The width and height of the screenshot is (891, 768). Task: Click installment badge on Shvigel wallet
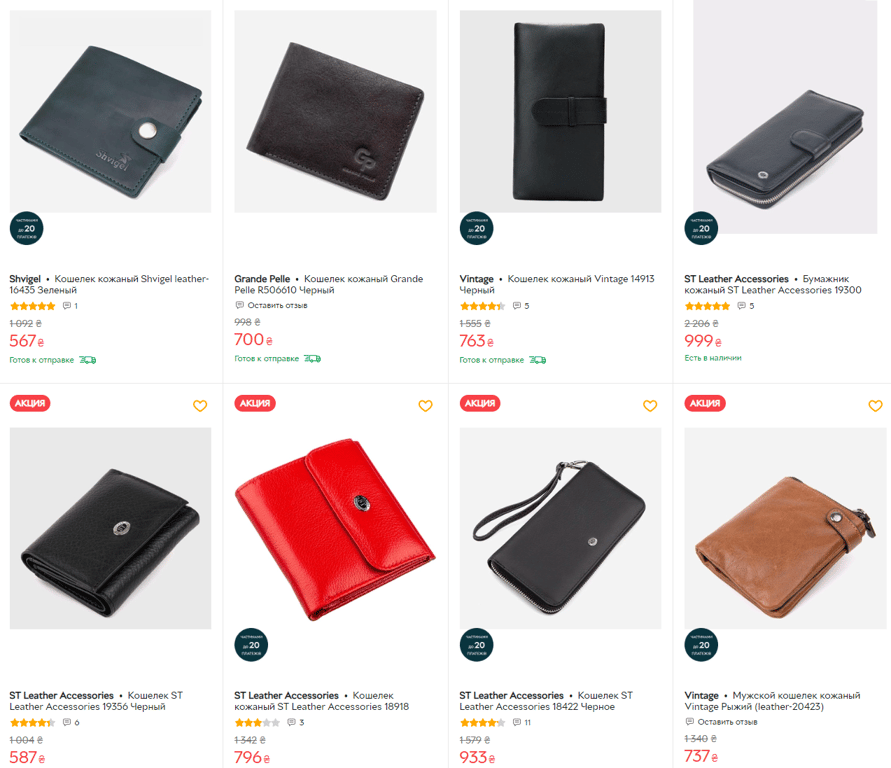[26, 229]
